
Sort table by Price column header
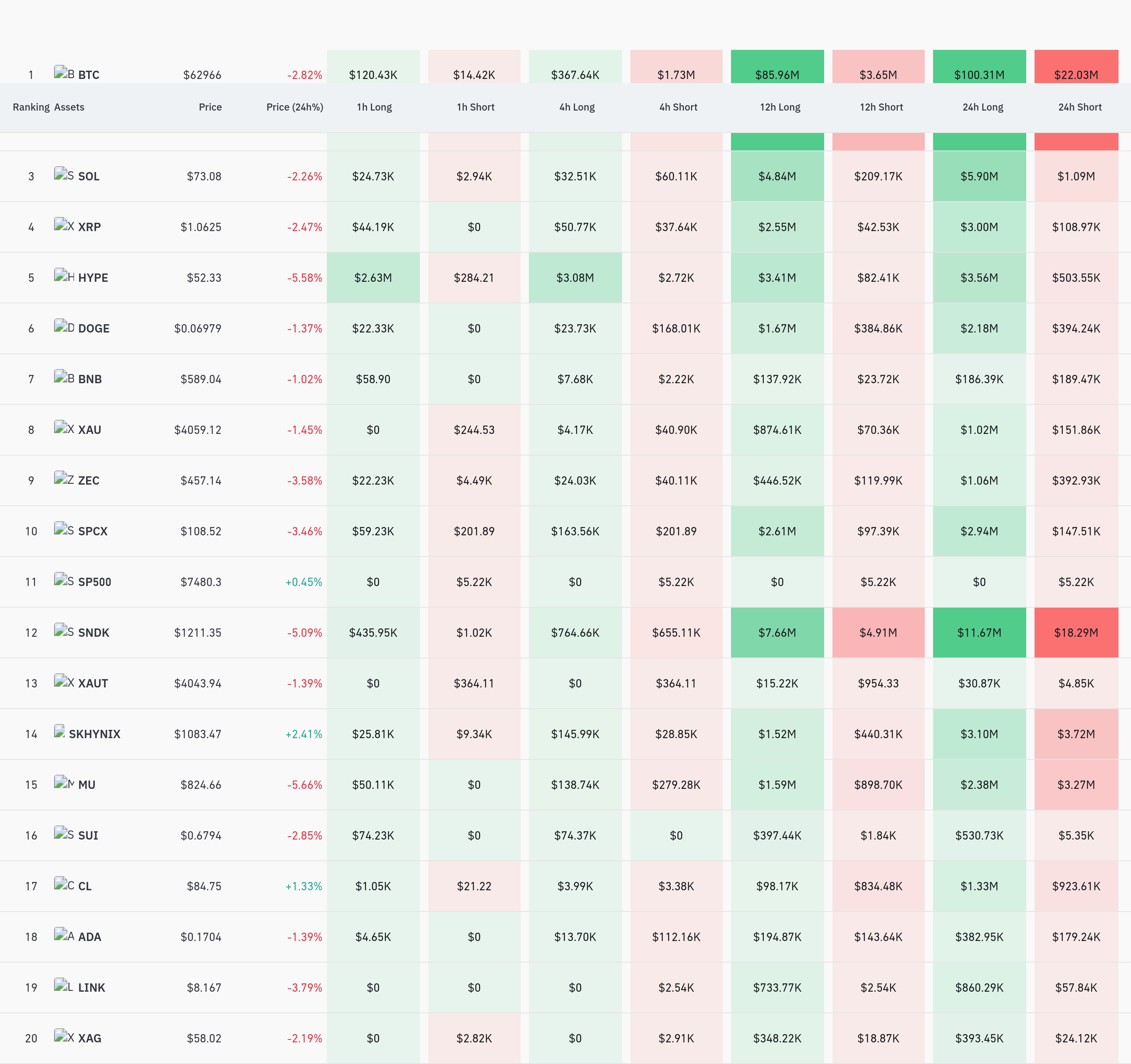click(x=210, y=107)
